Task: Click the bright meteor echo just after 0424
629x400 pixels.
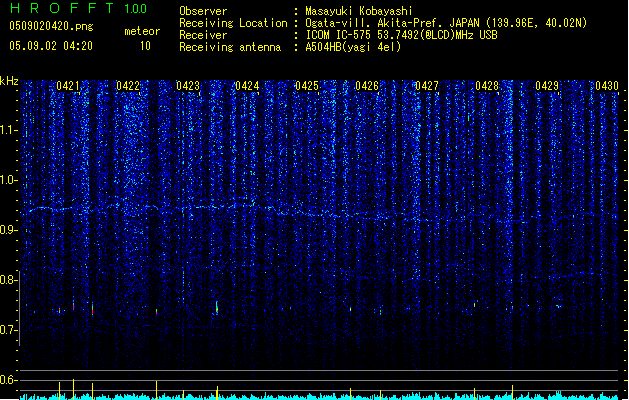Action: pyautogui.click(x=217, y=308)
